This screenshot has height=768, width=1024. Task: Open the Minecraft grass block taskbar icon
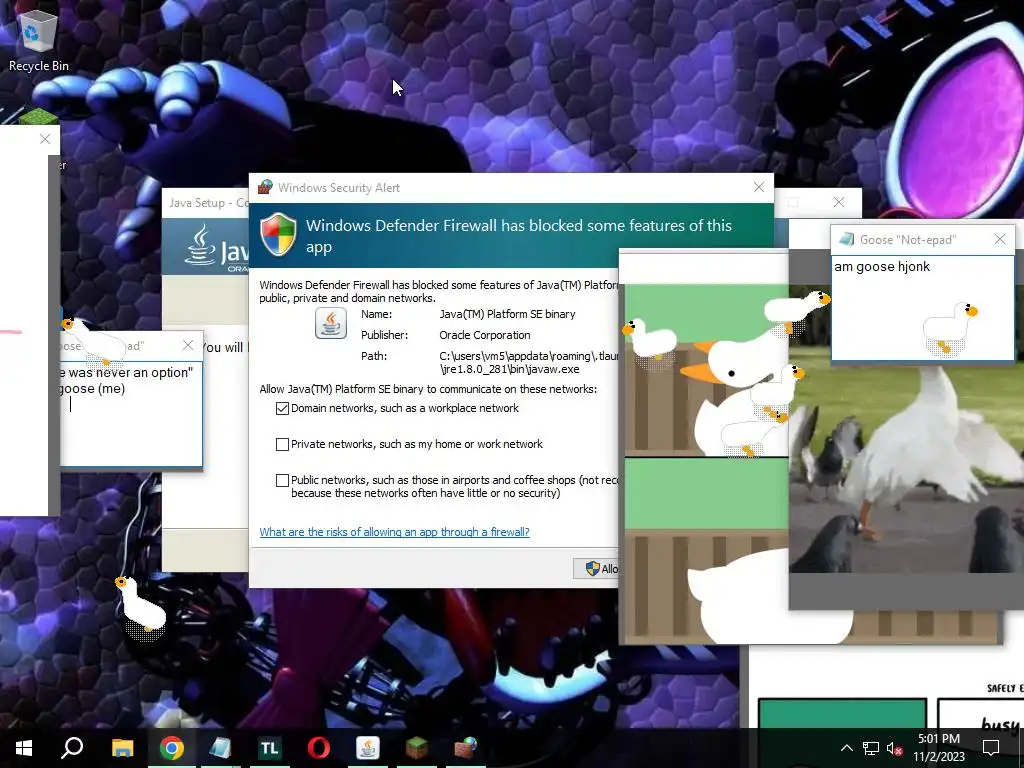point(417,748)
